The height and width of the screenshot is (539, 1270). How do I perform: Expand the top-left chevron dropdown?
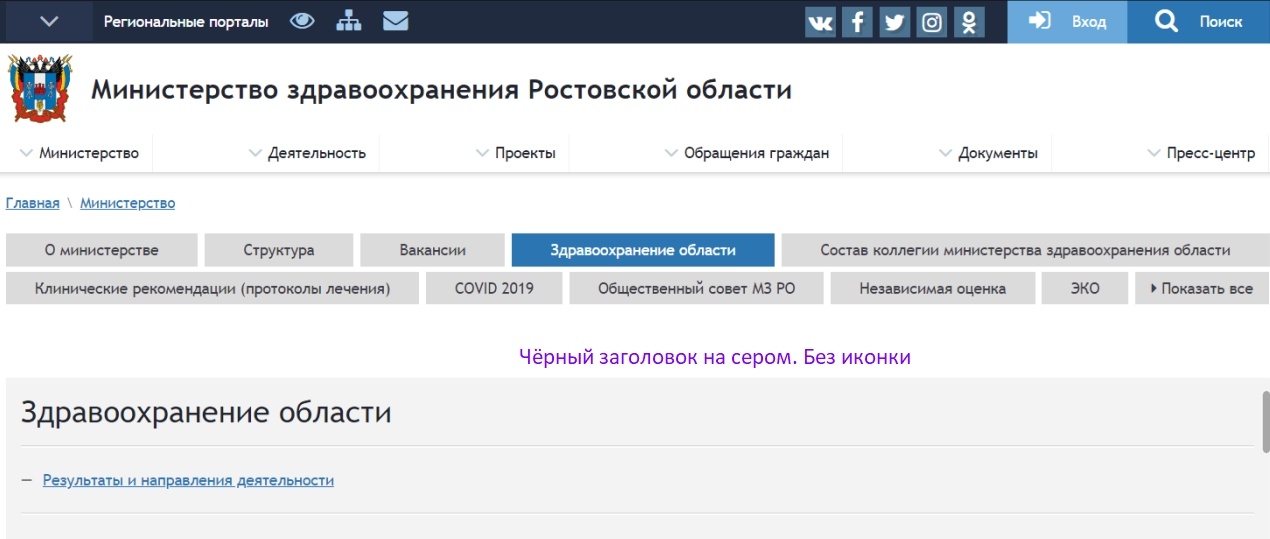[49, 21]
